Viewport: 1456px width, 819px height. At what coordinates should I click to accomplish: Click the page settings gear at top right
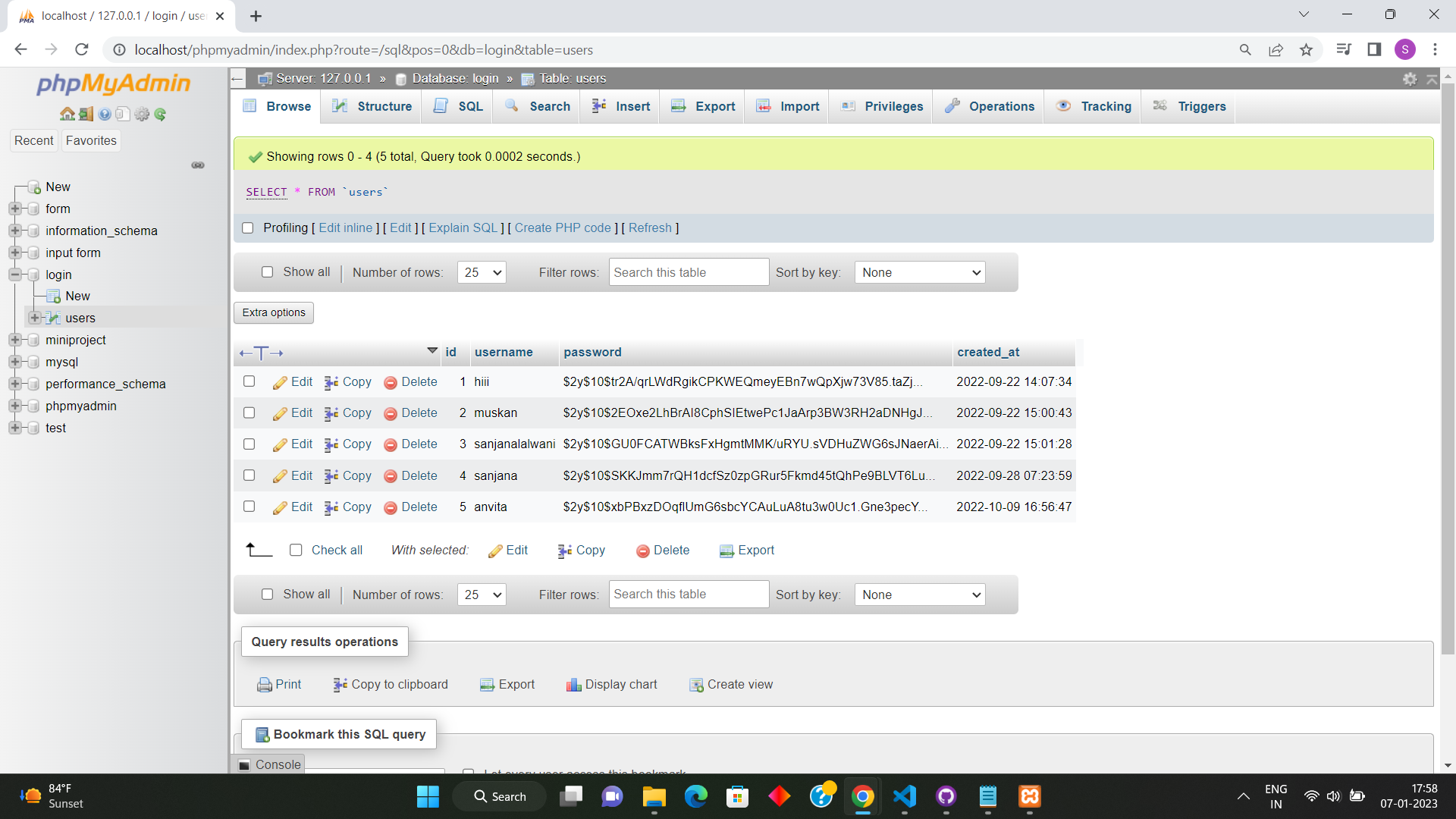[x=1410, y=79]
